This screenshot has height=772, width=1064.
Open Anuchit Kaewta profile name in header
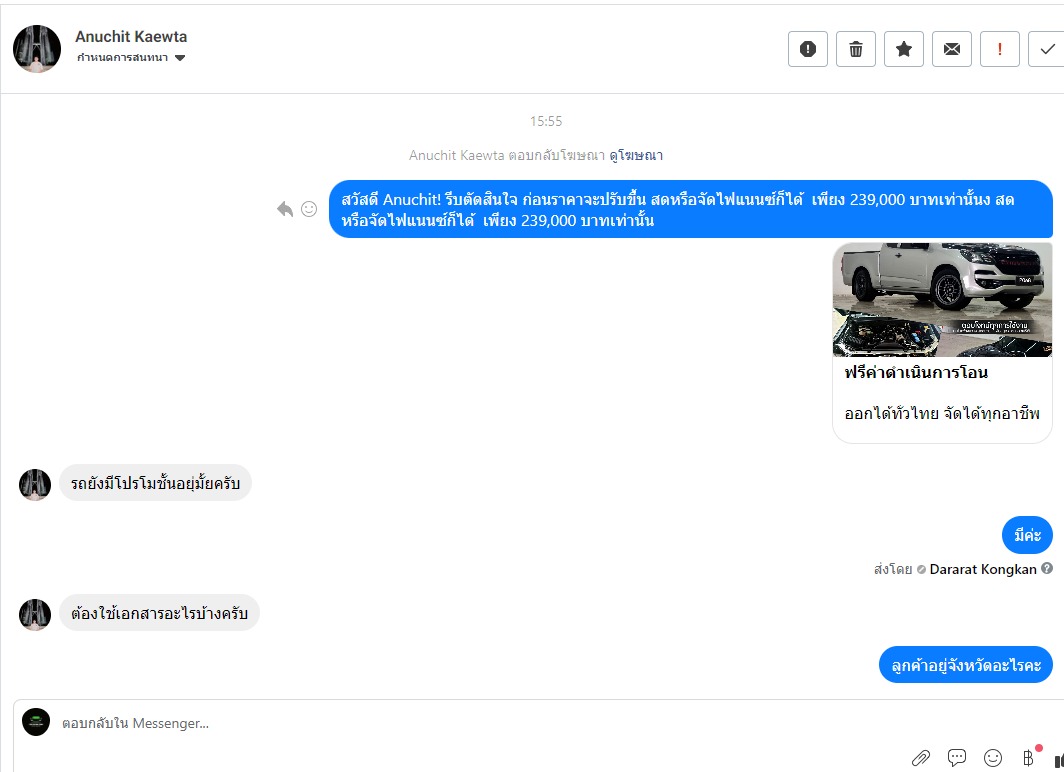tap(131, 37)
